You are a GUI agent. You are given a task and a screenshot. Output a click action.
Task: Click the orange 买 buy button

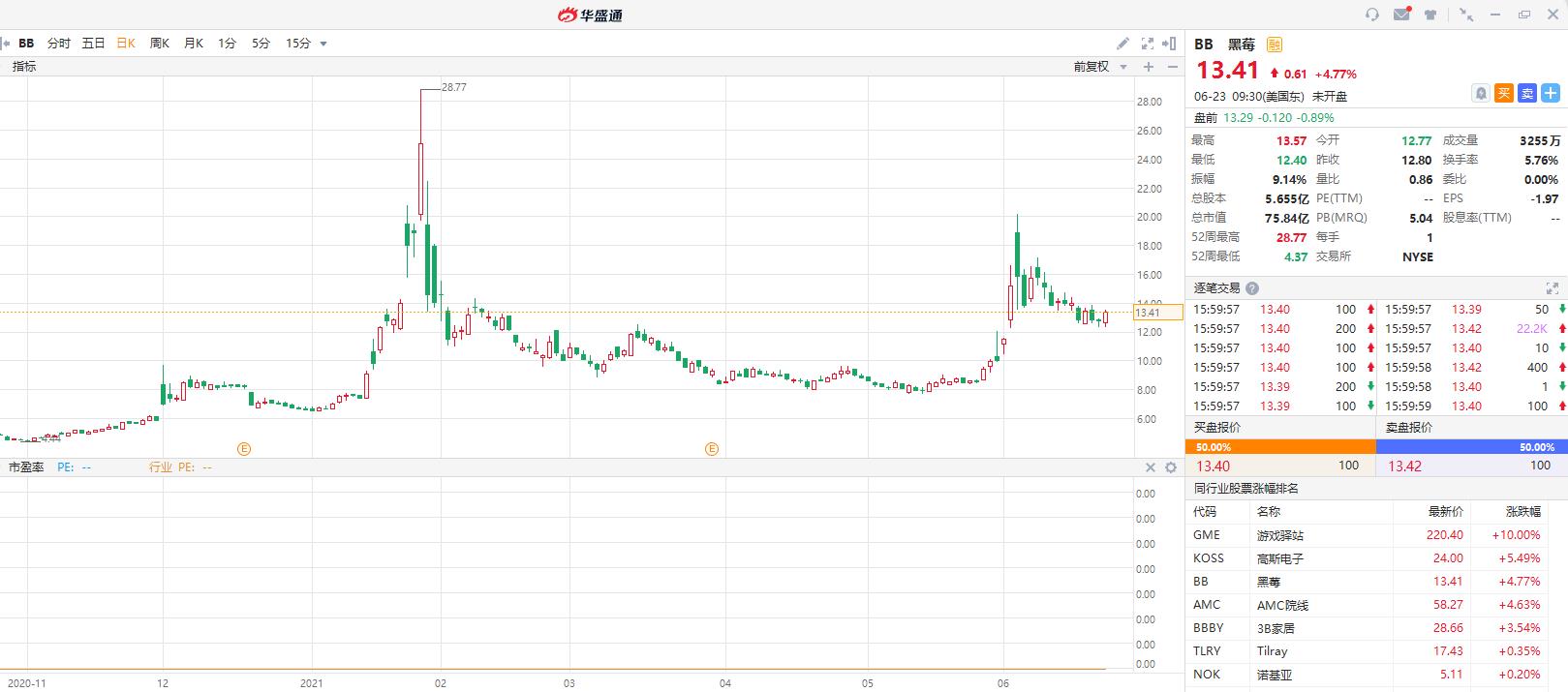coord(1503,93)
